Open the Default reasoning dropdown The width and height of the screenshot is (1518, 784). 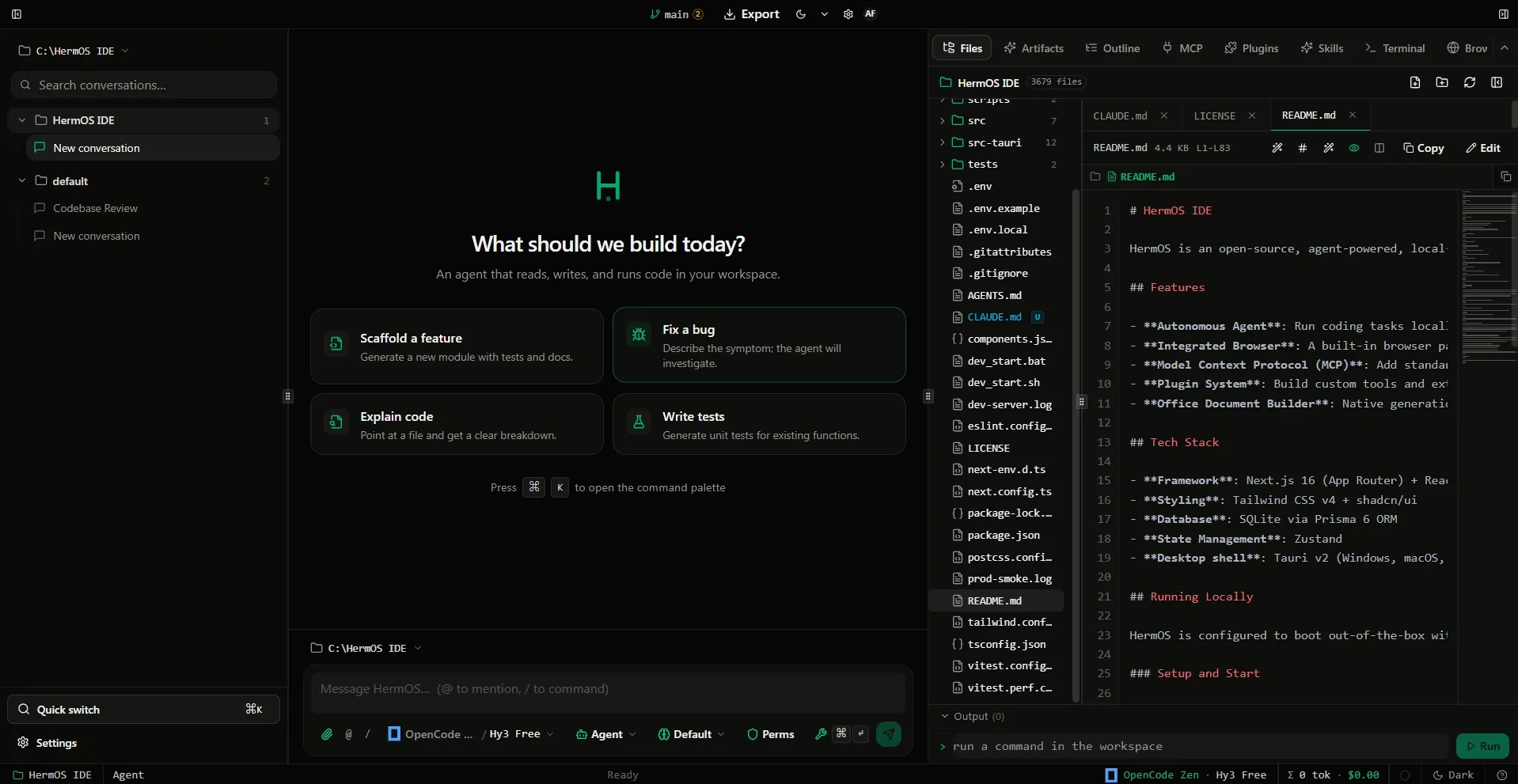pyautogui.click(x=692, y=734)
